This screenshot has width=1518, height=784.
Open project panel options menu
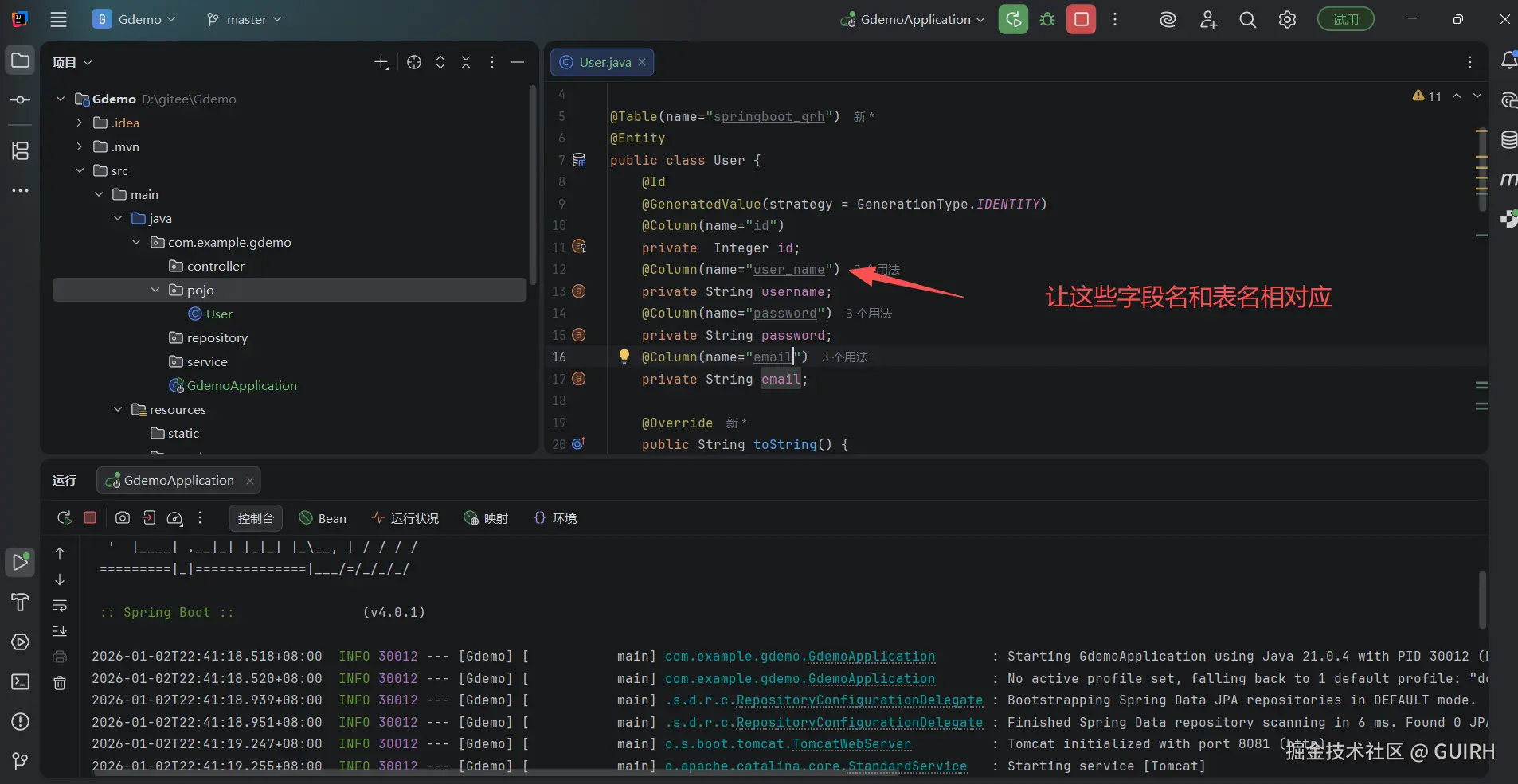[x=492, y=62]
